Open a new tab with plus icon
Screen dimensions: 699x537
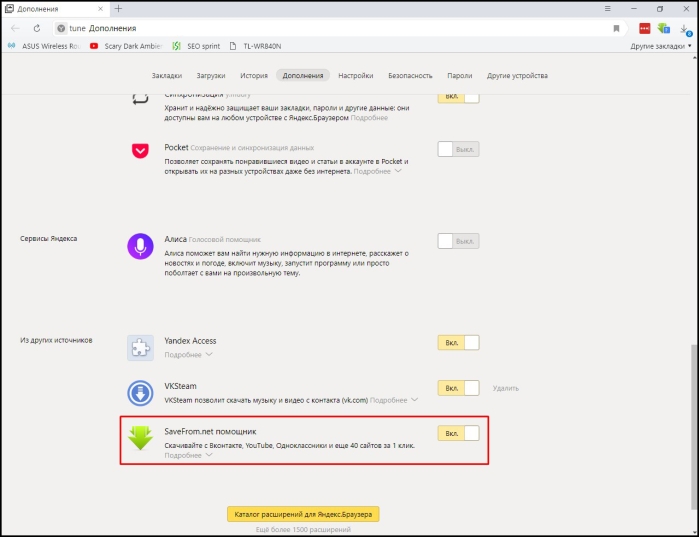(x=118, y=8)
